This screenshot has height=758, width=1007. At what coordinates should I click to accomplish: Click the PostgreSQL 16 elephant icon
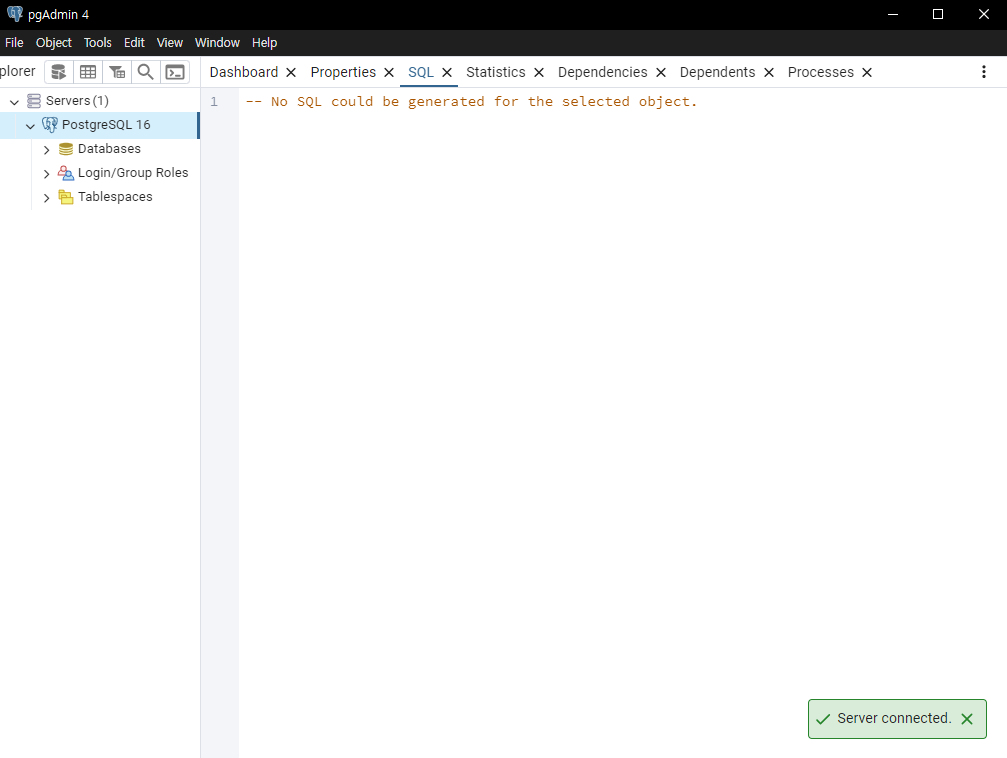(49, 125)
